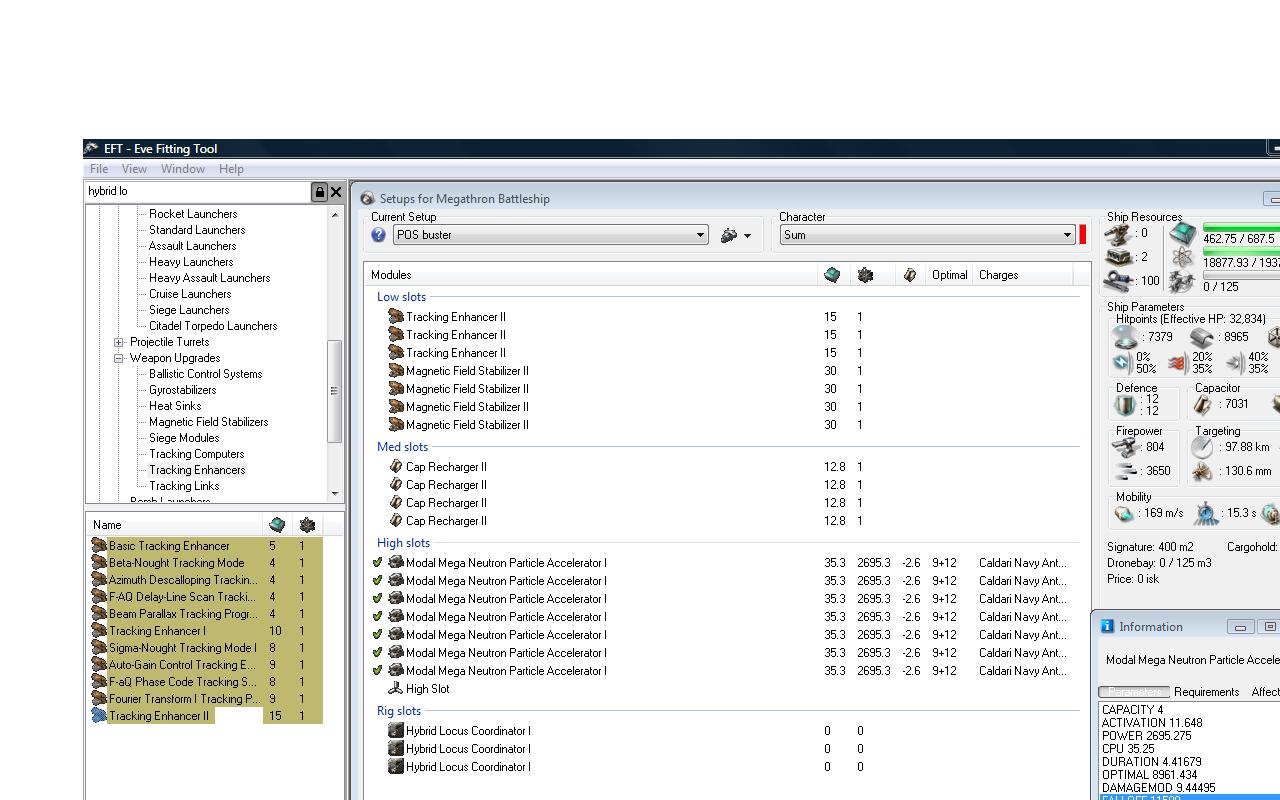The image size is (1280, 800).
Task: Click the EM resistance icon under Hitpoints
Action: (1122, 363)
